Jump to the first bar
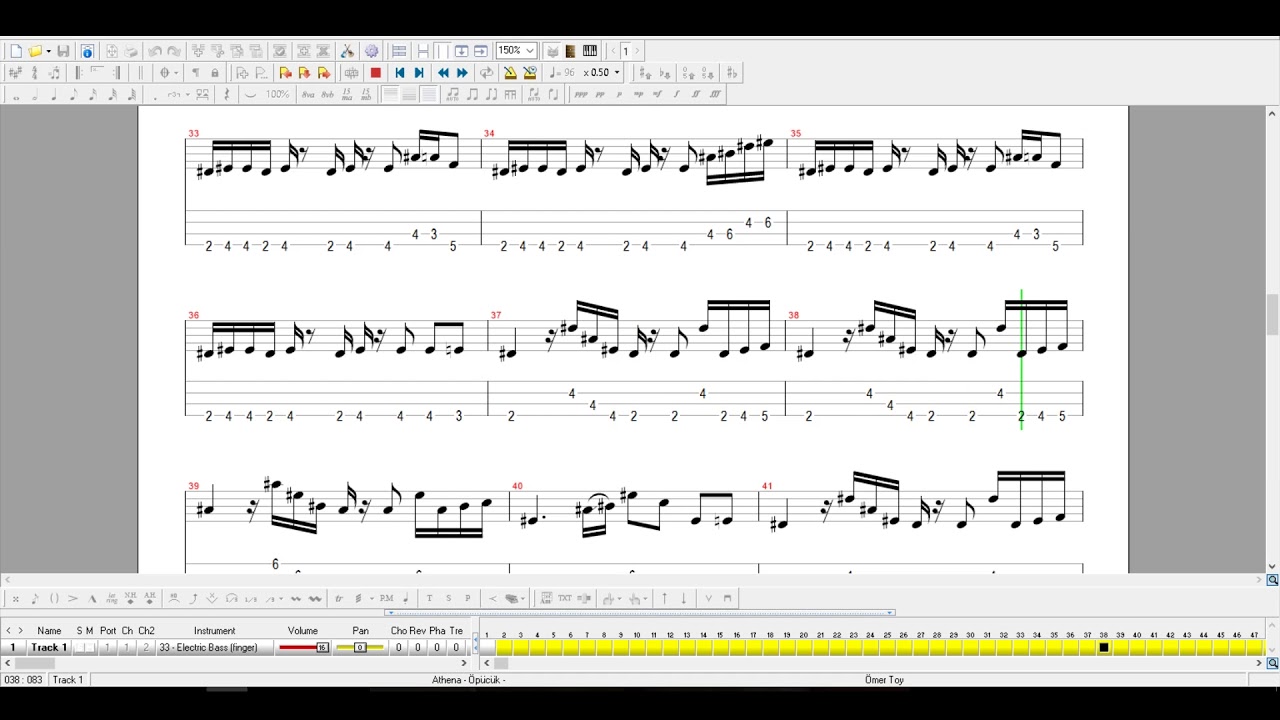 399,73
